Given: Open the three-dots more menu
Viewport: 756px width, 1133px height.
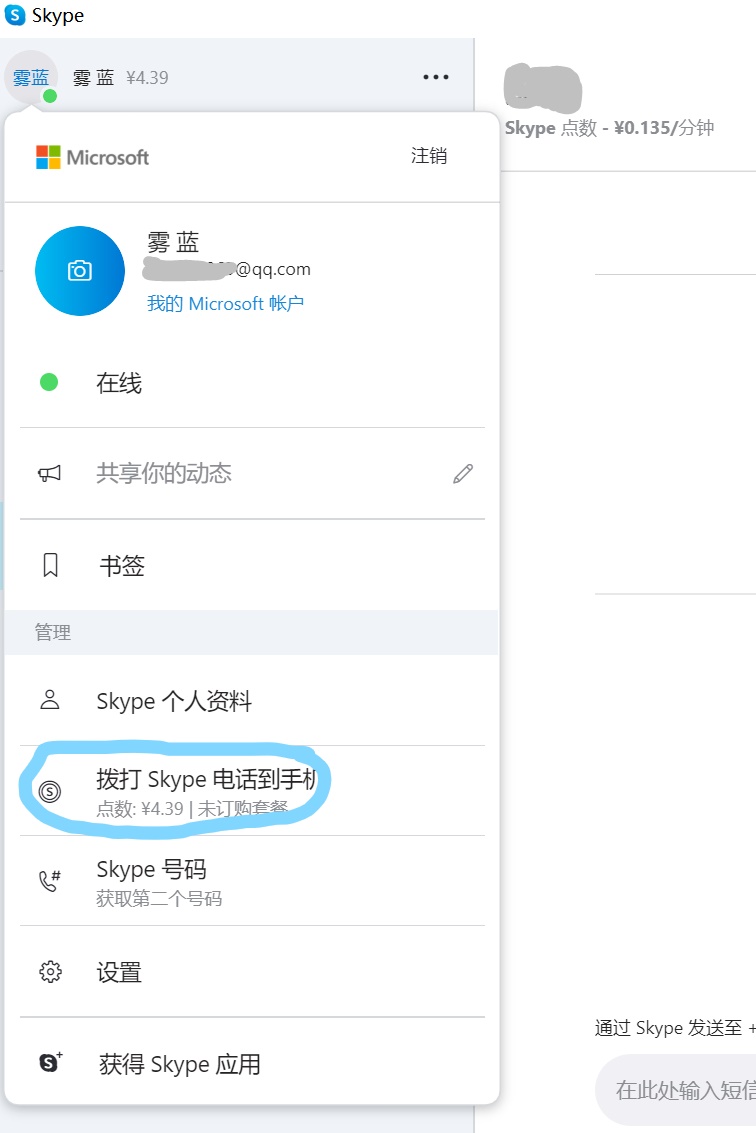Looking at the screenshot, I should click(x=436, y=77).
